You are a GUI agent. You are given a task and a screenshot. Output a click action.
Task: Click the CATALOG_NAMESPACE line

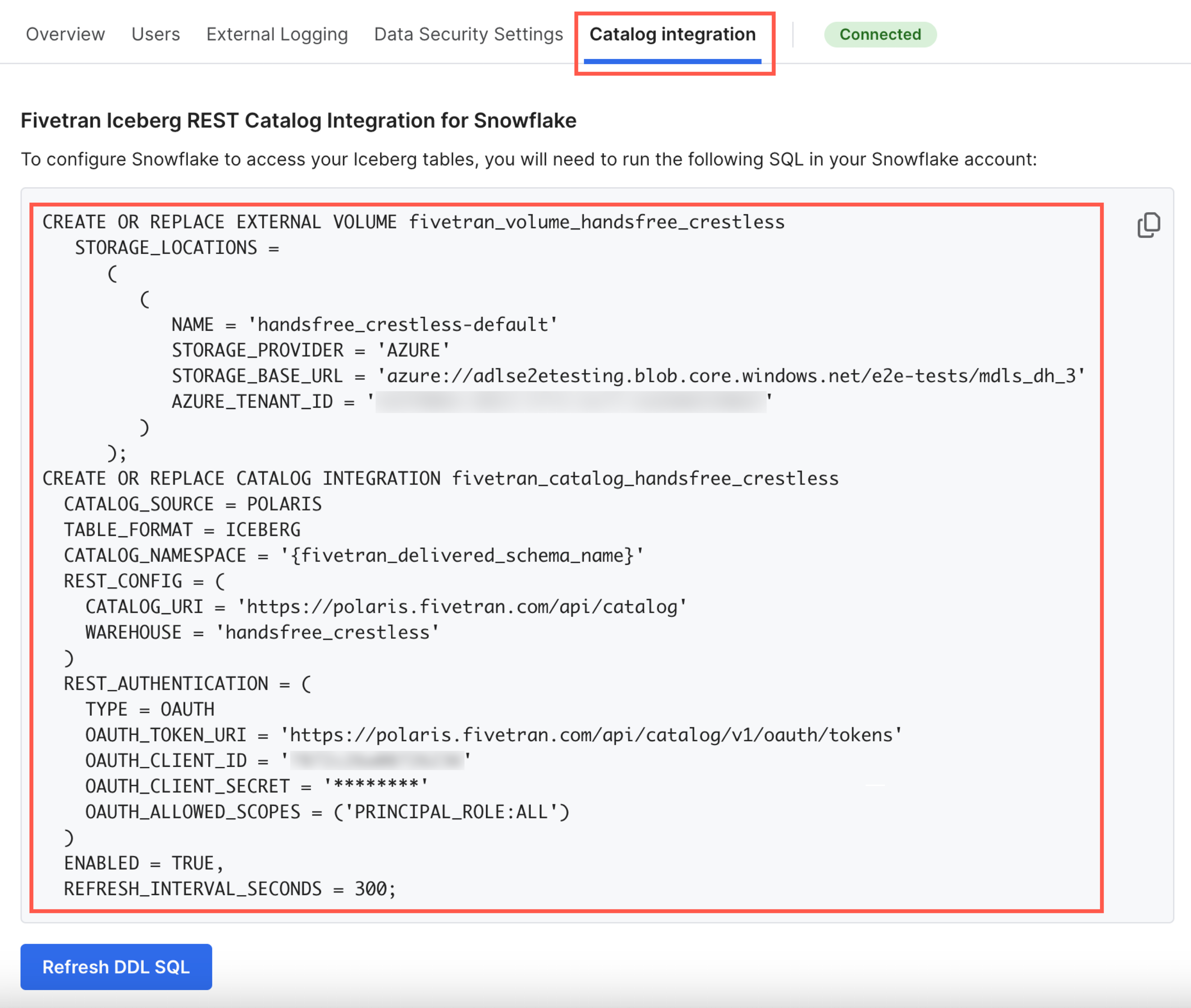(354, 555)
